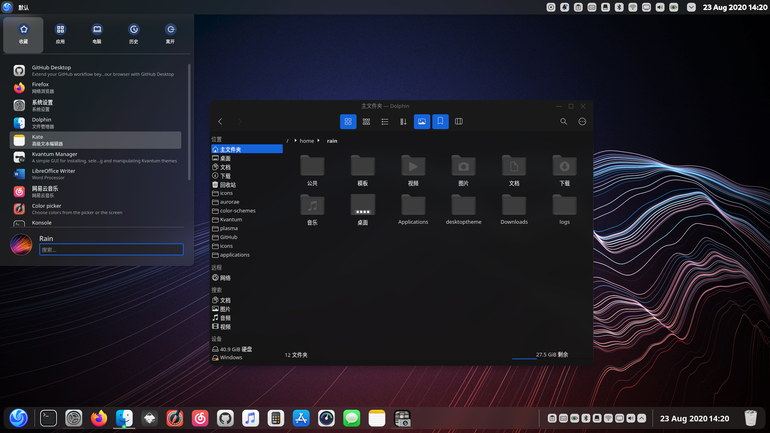Expand the breadcrumb arrow after home
The image size is (770, 433).
319,140
